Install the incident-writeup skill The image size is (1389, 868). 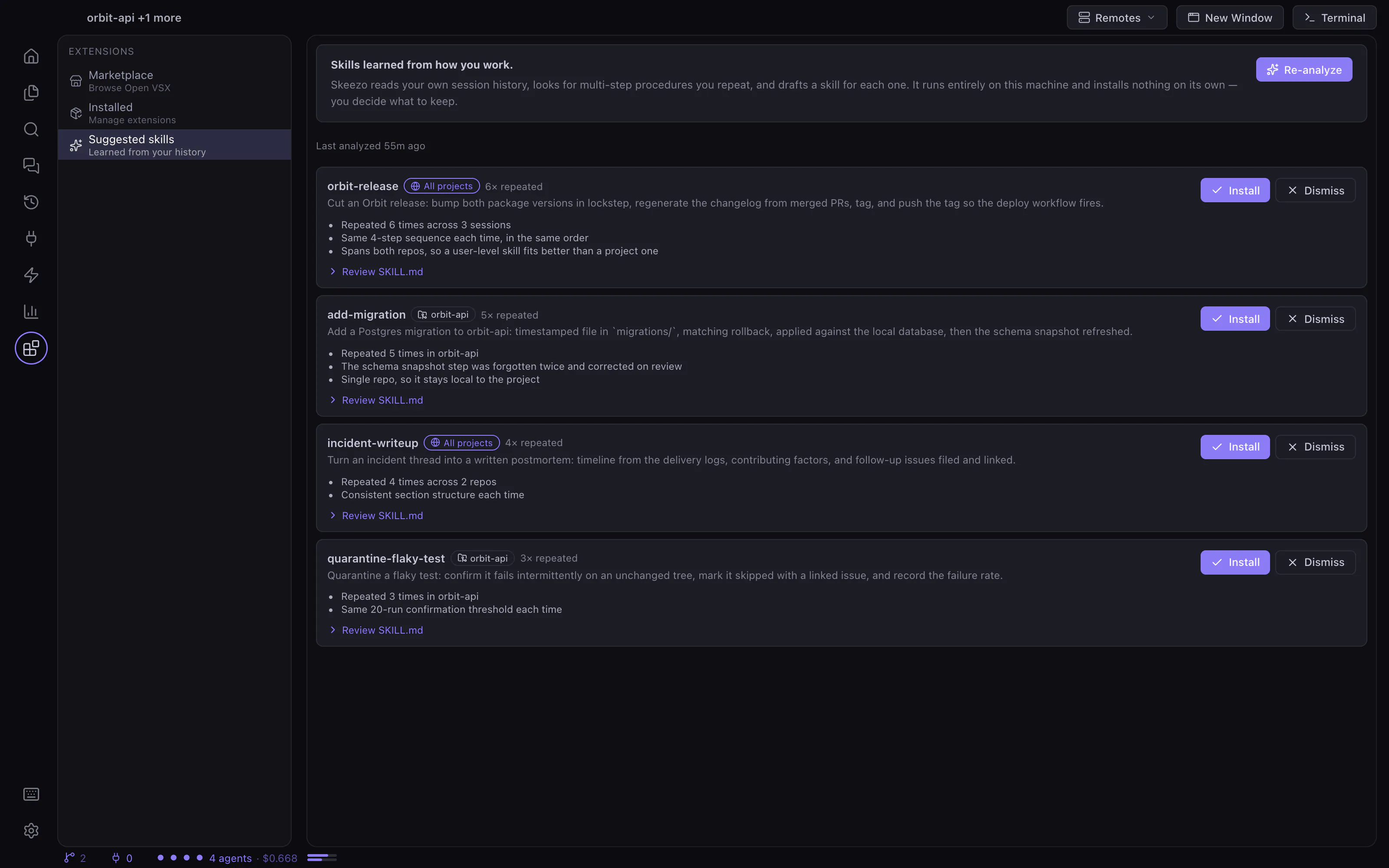pos(1234,447)
